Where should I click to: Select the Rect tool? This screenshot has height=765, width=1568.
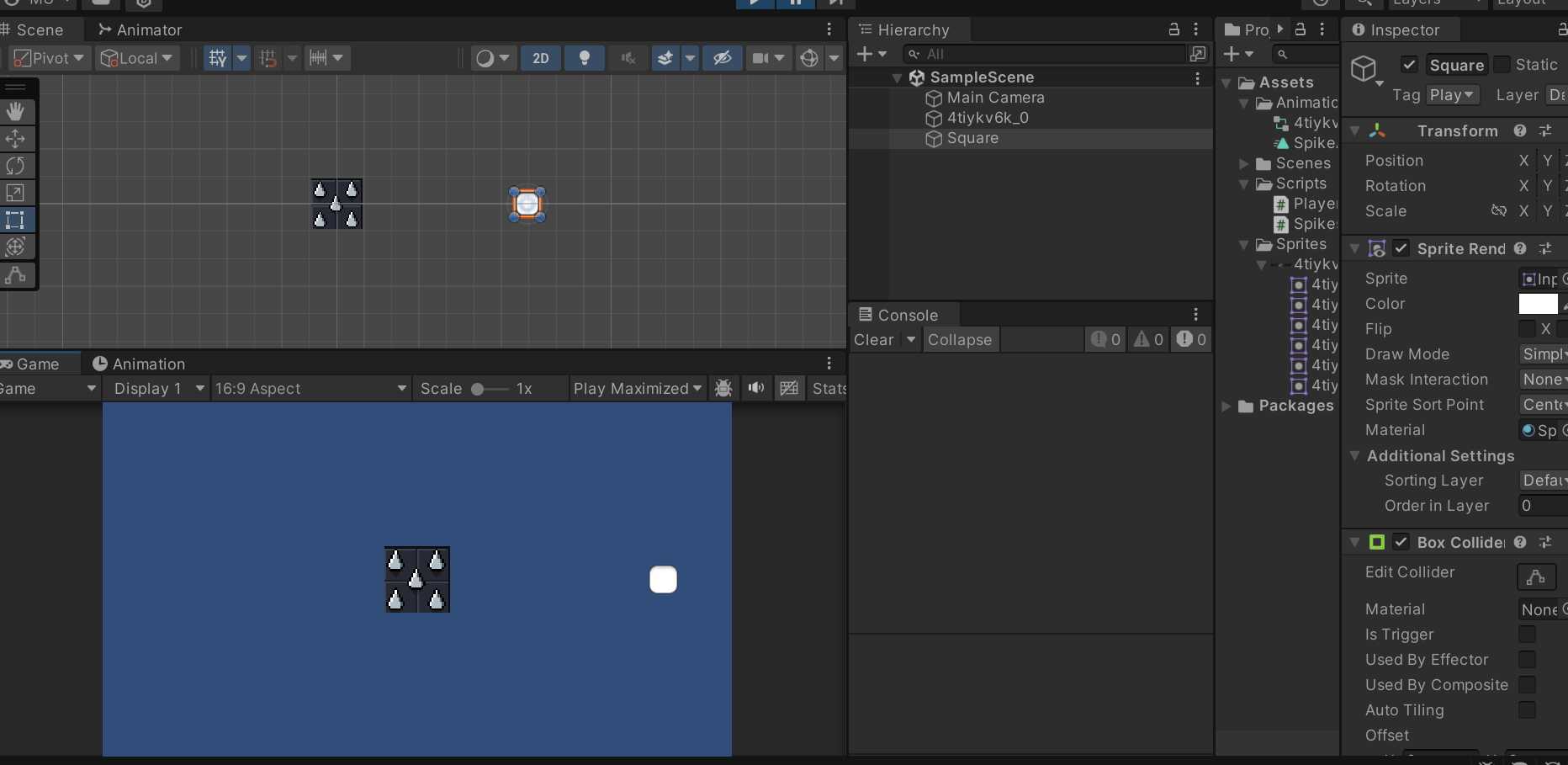[x=15, y=220]
